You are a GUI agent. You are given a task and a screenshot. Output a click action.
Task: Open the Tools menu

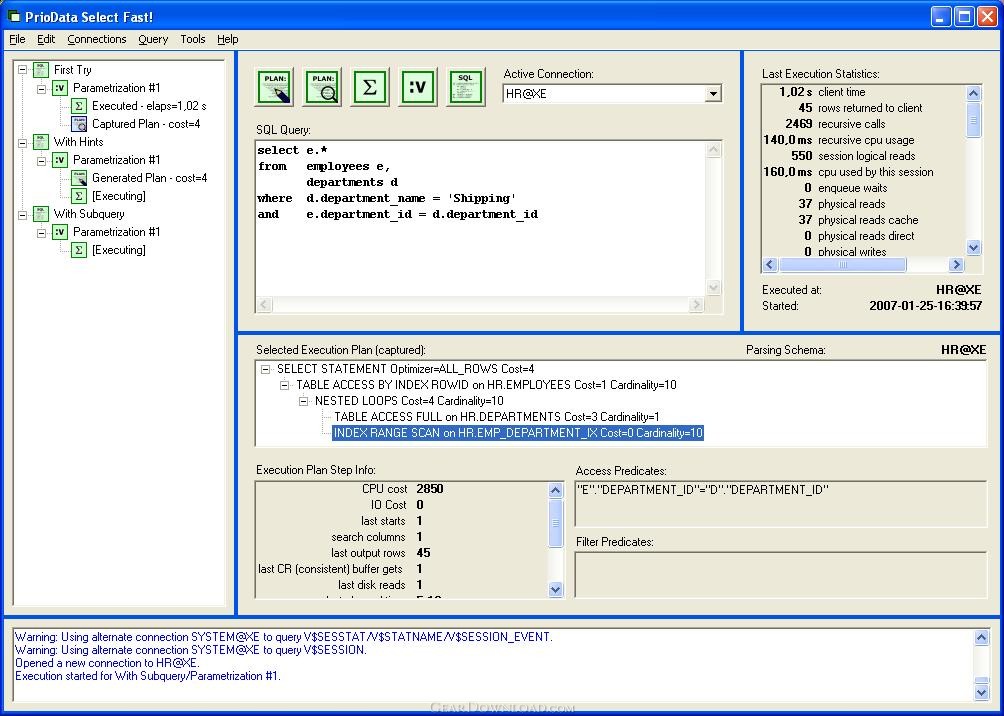click(x=193, y=39)
